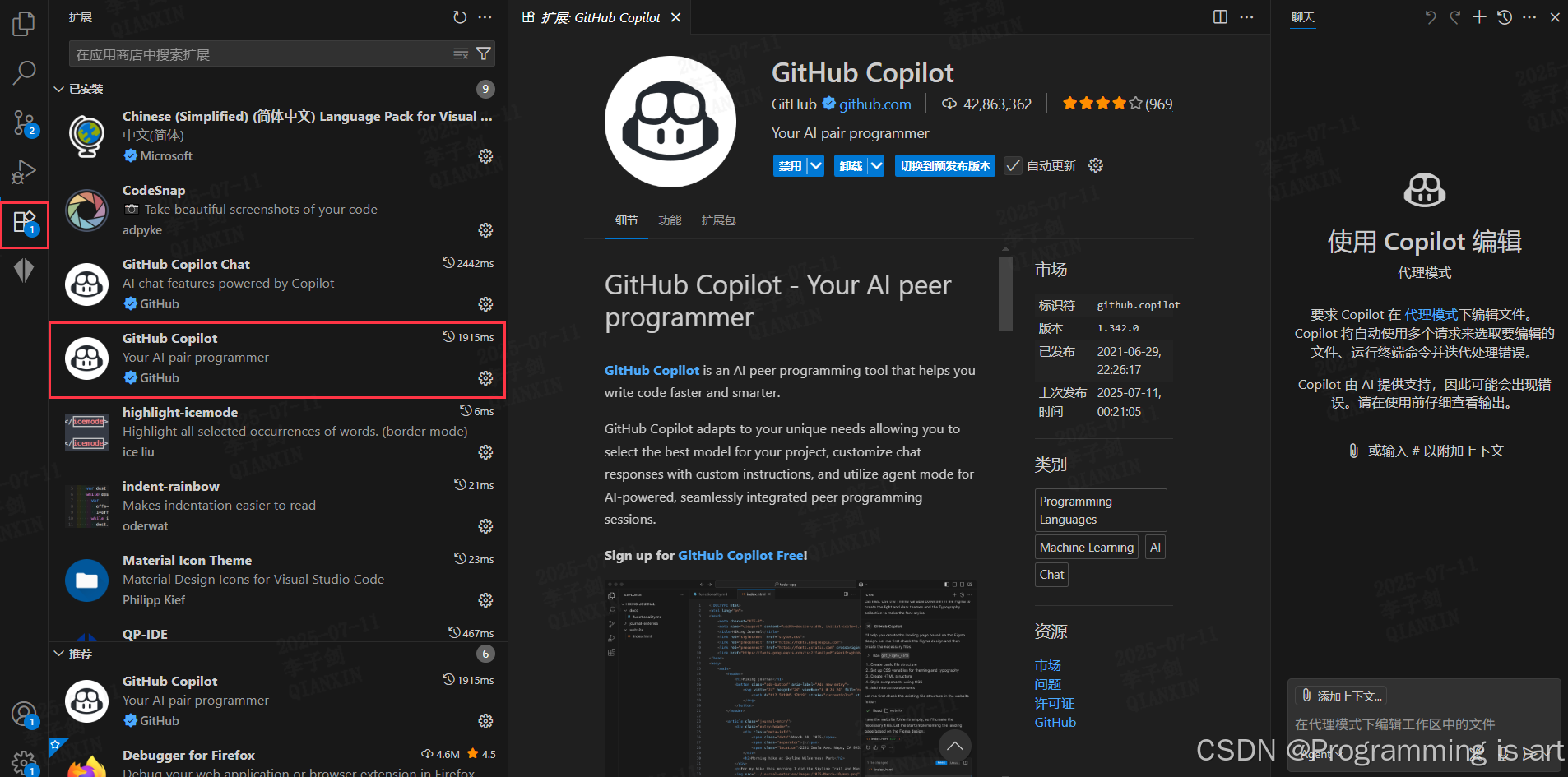Open the Accounts menu icon

point(24,714)
